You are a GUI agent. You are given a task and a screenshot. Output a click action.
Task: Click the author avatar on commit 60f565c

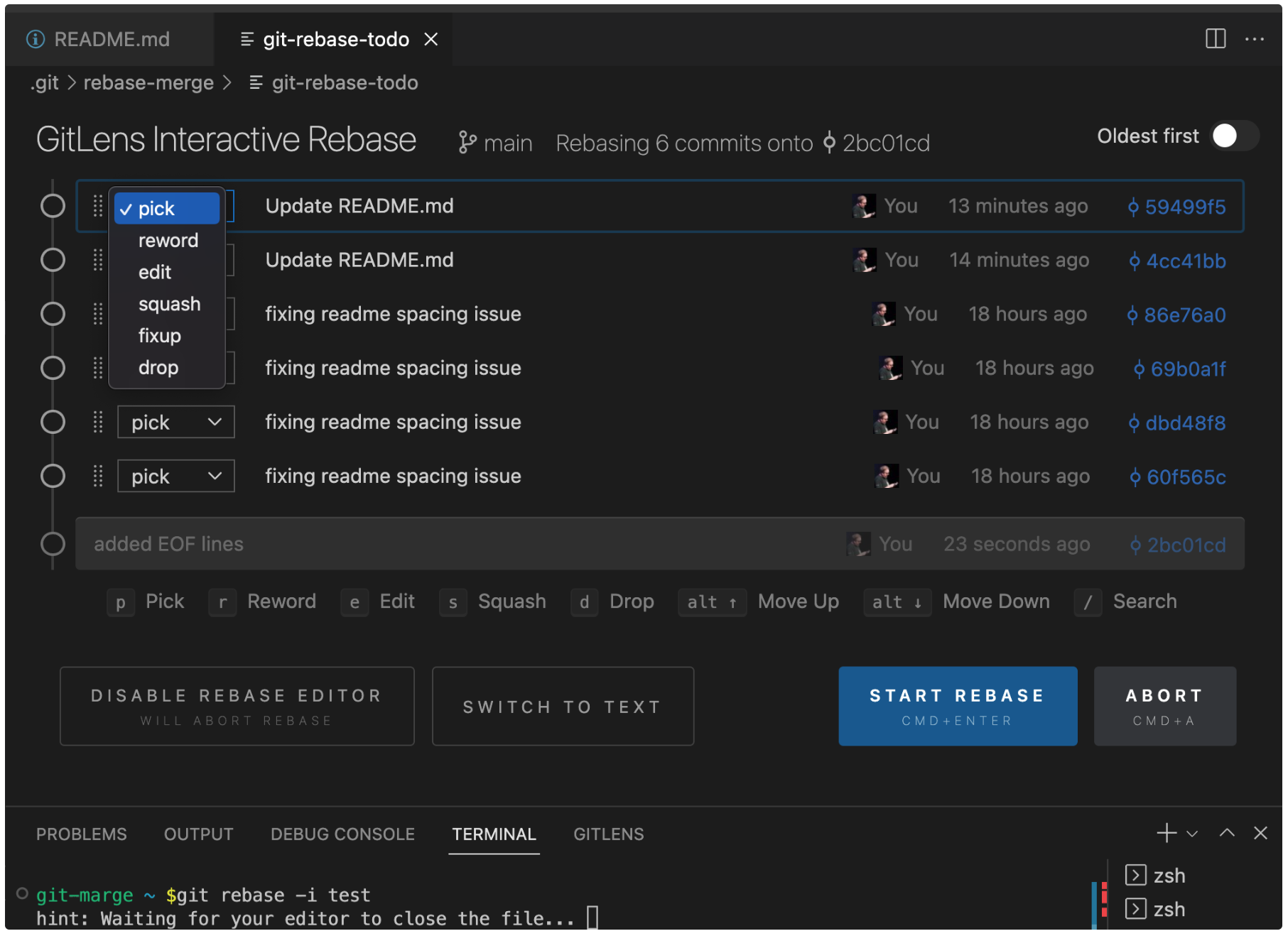pos(886,476)
